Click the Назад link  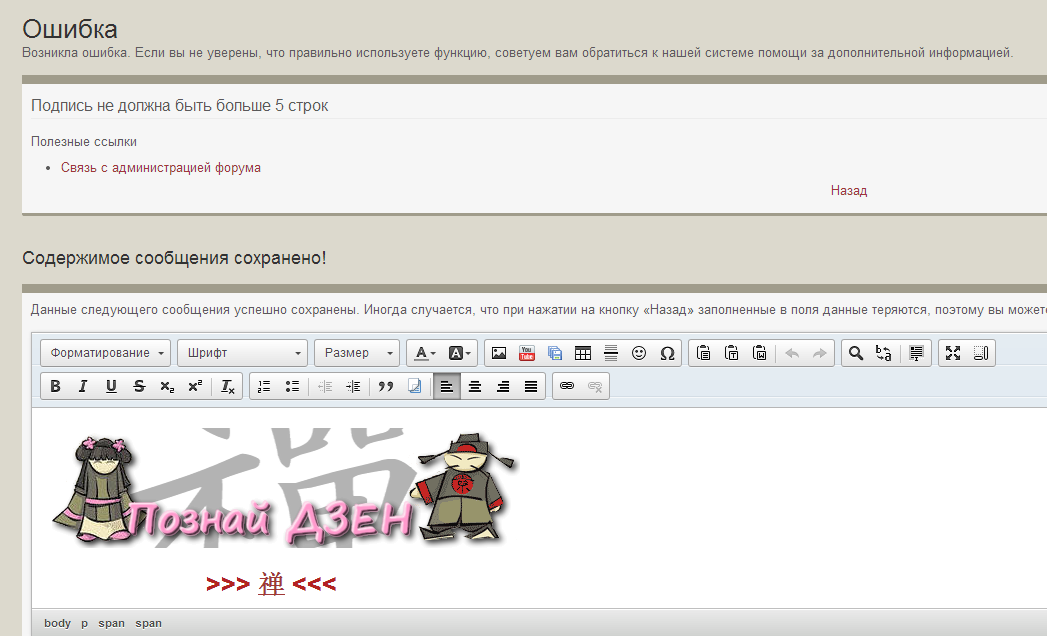coord(849,190)
